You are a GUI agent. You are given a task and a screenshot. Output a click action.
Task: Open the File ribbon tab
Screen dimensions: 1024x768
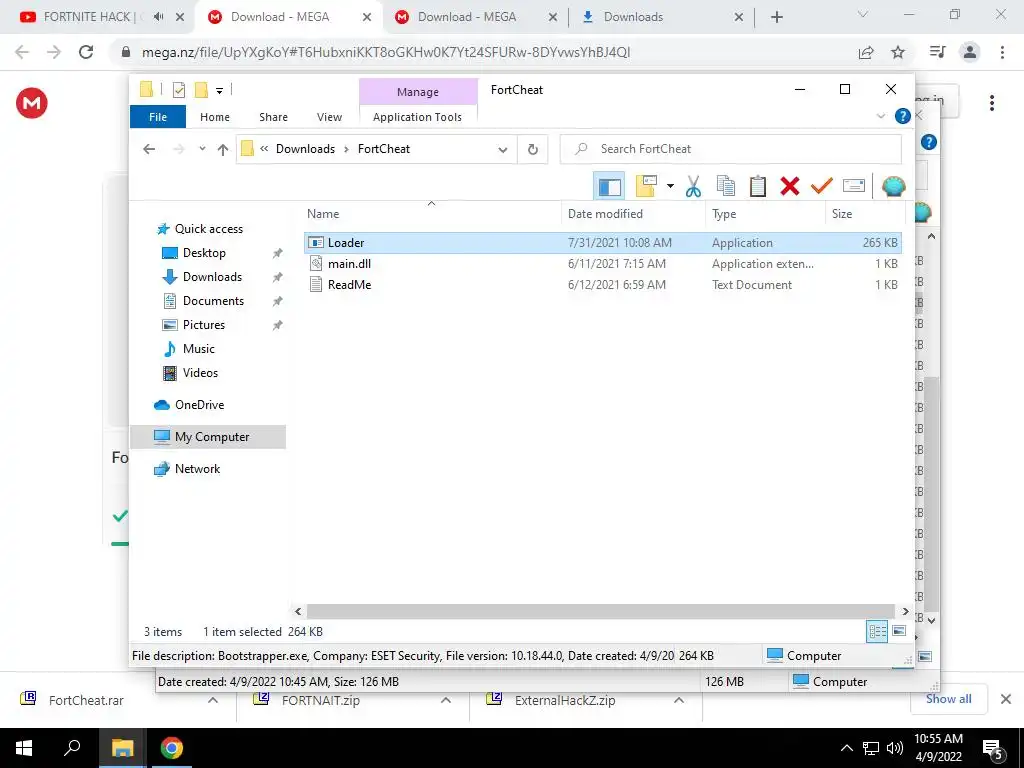pyautogui.click(x=157, y=117)
